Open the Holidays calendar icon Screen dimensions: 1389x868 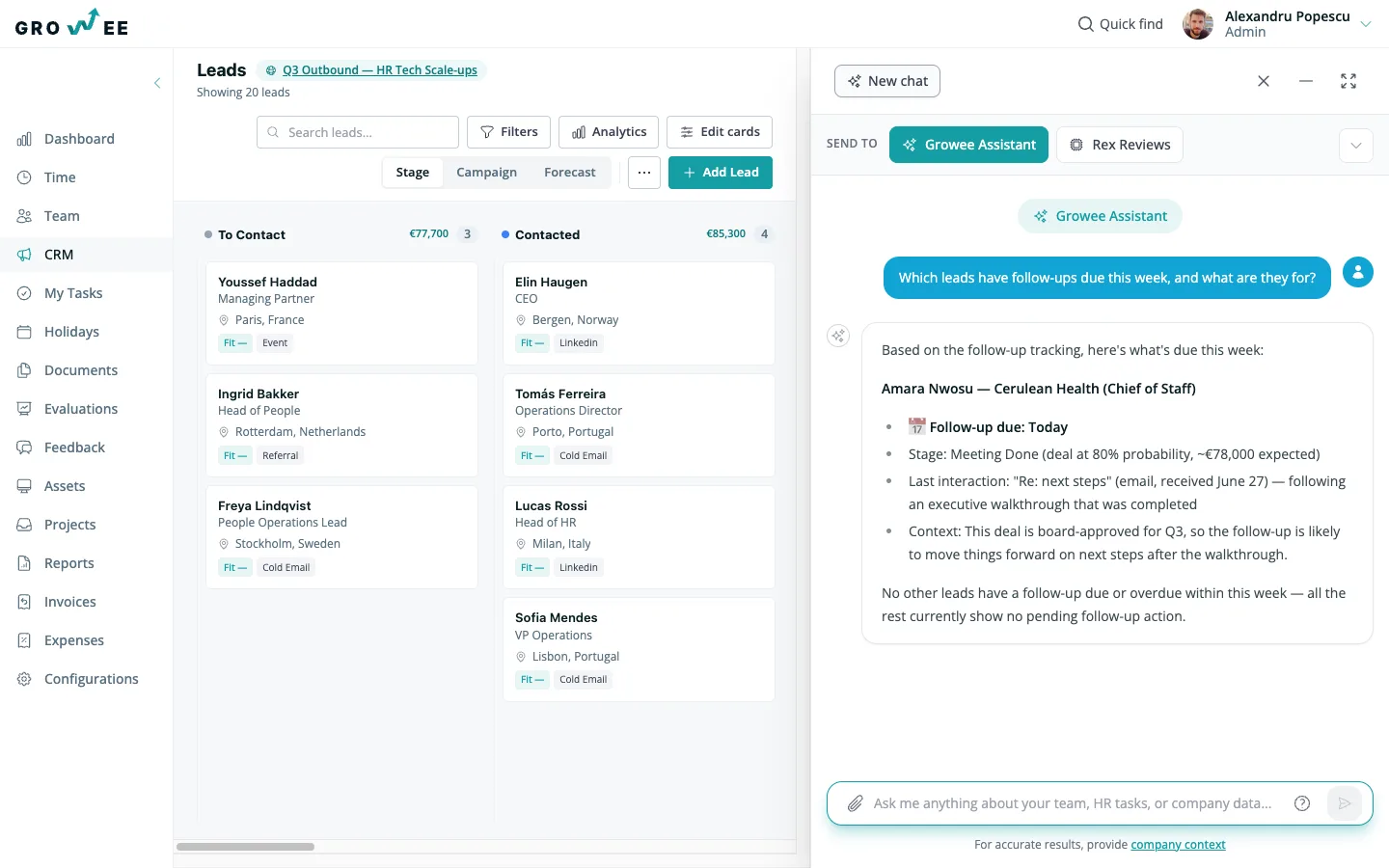pyautogui.click(x=24, y=332)
